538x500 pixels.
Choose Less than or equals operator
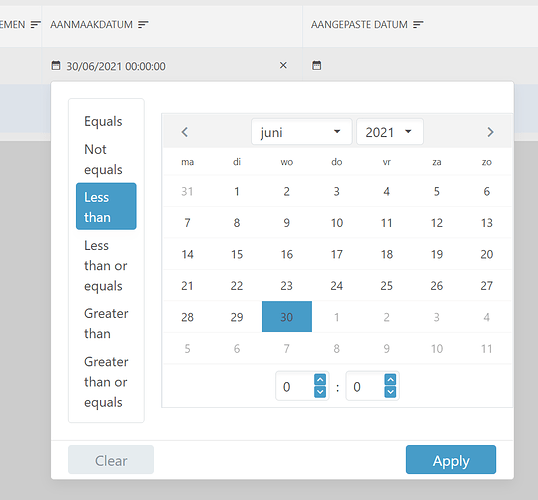106,266
